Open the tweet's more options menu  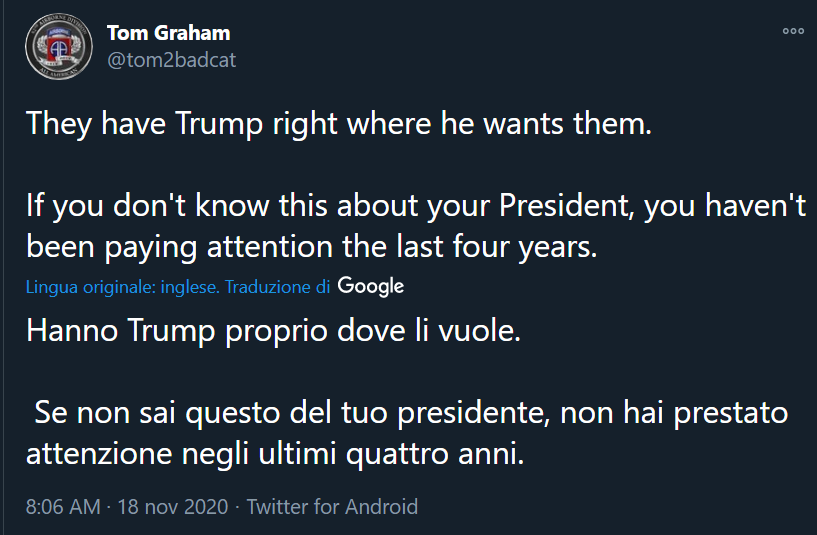click(x=793, y=31)
